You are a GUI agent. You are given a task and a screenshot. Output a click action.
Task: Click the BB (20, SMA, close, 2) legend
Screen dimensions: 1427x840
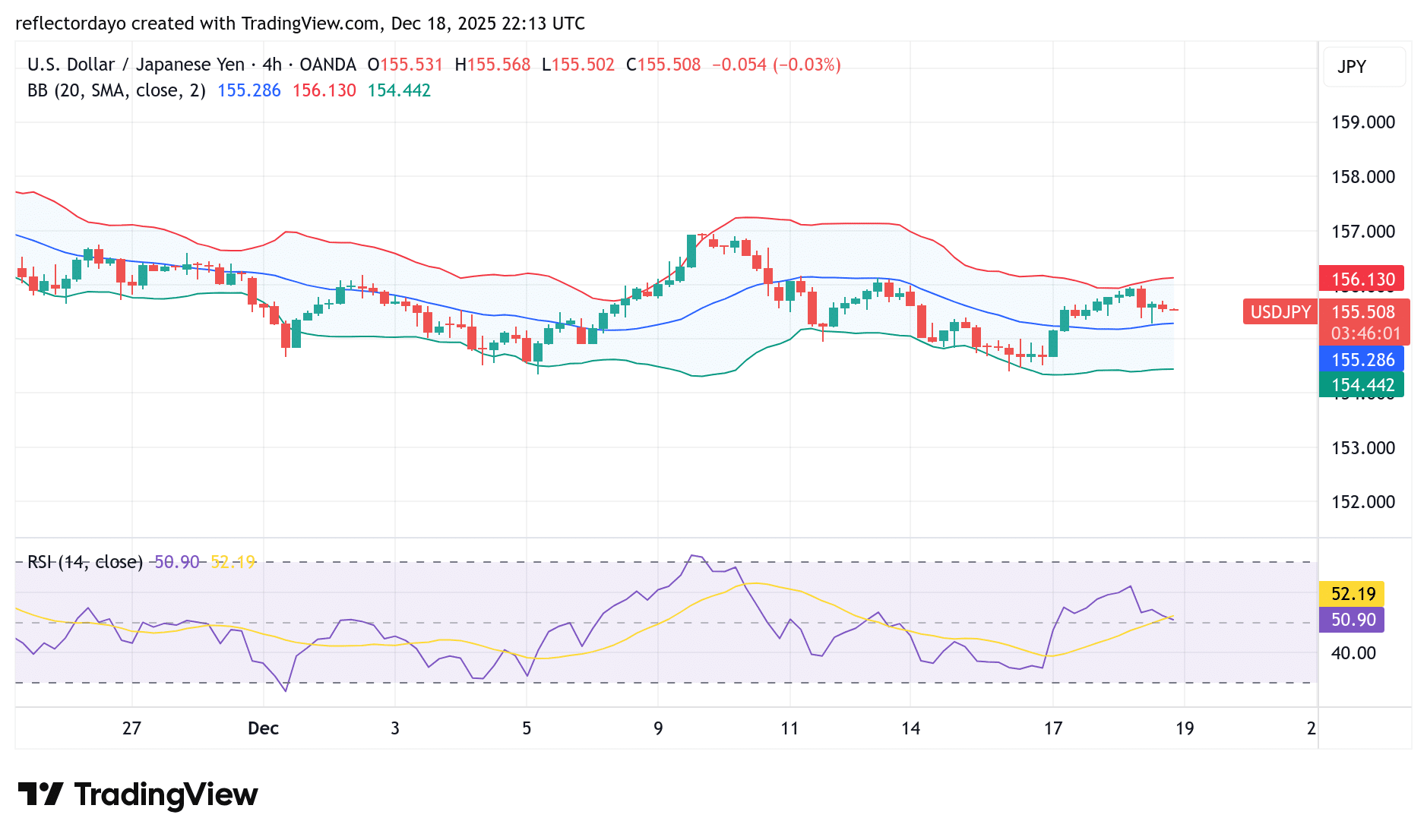click(116, 90)
